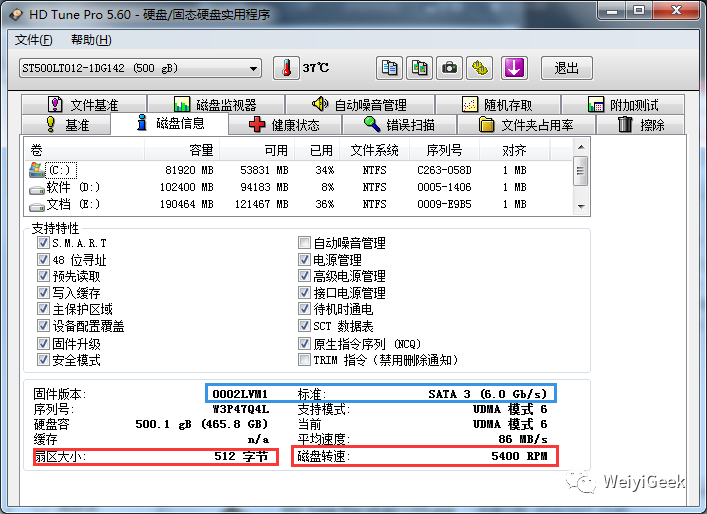Toggle the SCT 数据表 checkbox
The width and height of the screenshot is (707, 514).
tap(304, 326)
